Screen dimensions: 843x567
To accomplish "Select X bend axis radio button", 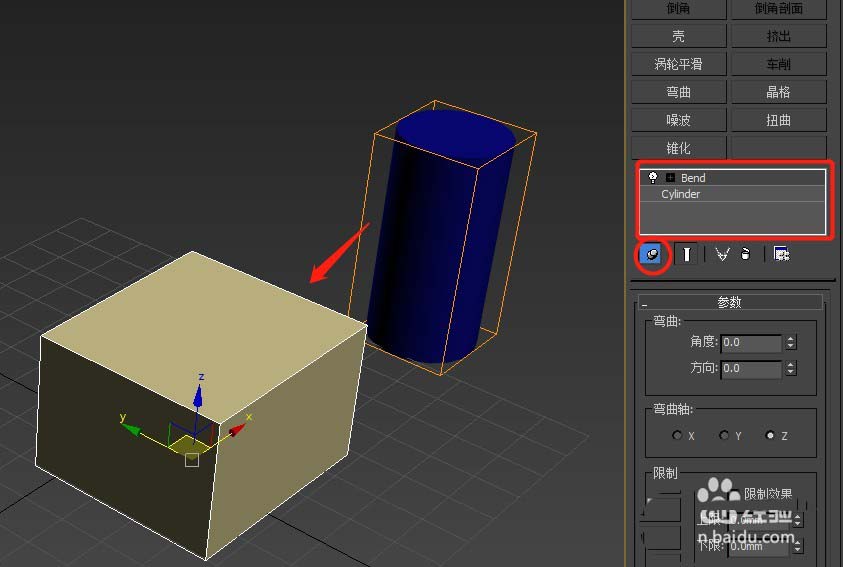I will pyautogui.click(x=677, y=436).
